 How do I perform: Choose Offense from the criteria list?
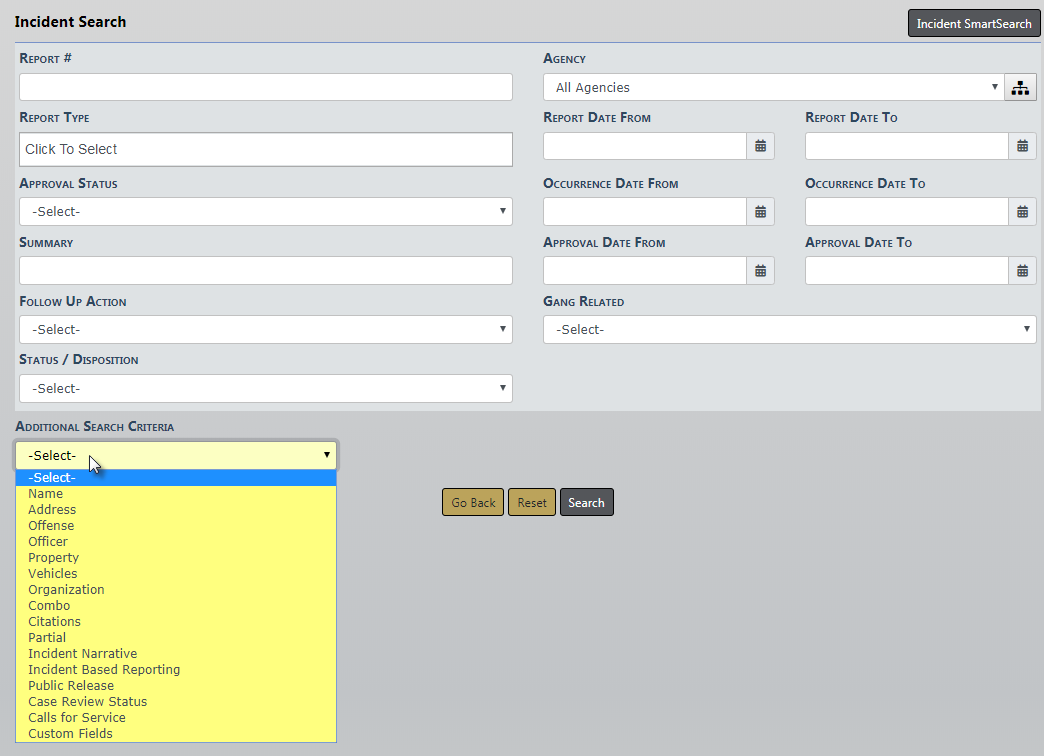pyautogui.click(x=51, y=526)
